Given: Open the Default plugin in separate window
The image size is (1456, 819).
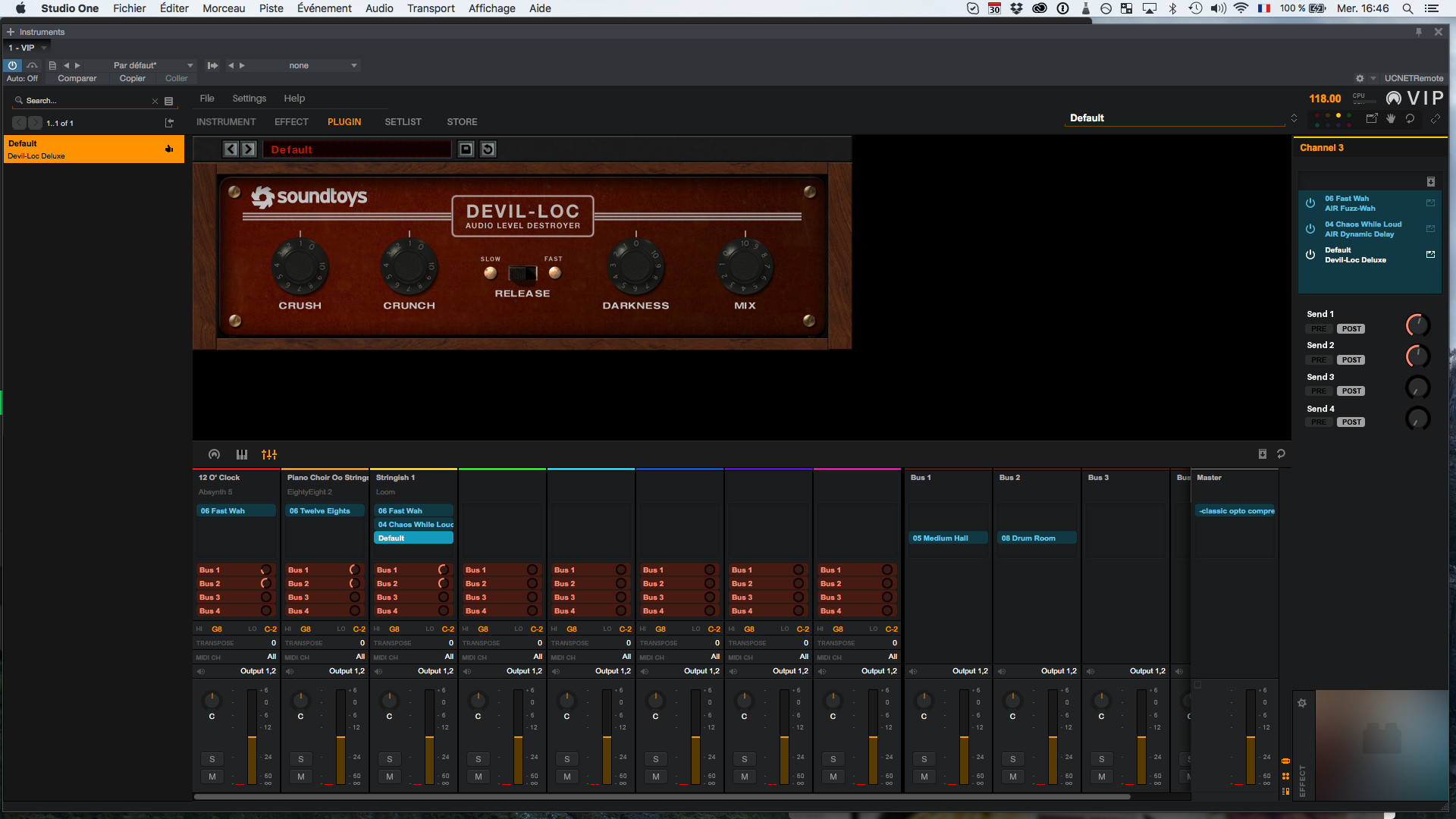Looking at the screenshot, I should 1430,255.
